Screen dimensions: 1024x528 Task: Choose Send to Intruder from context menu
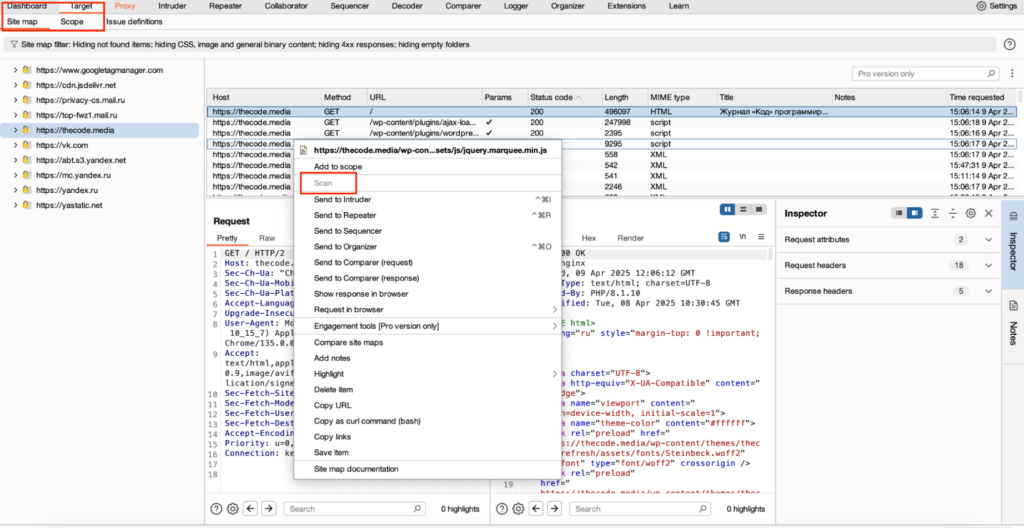(428, 199)
